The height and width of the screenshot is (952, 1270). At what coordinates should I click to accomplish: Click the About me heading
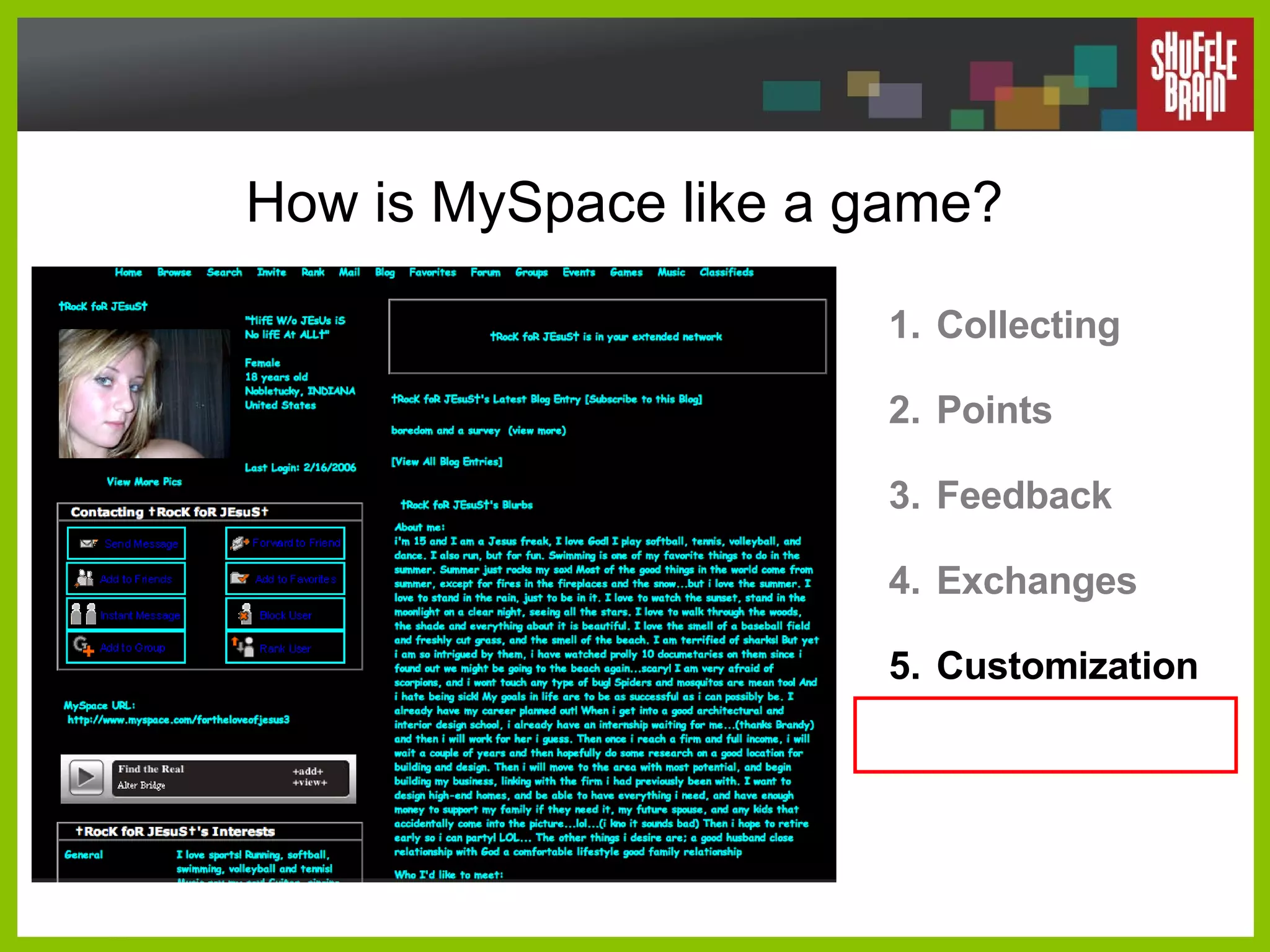pos(420,527)
